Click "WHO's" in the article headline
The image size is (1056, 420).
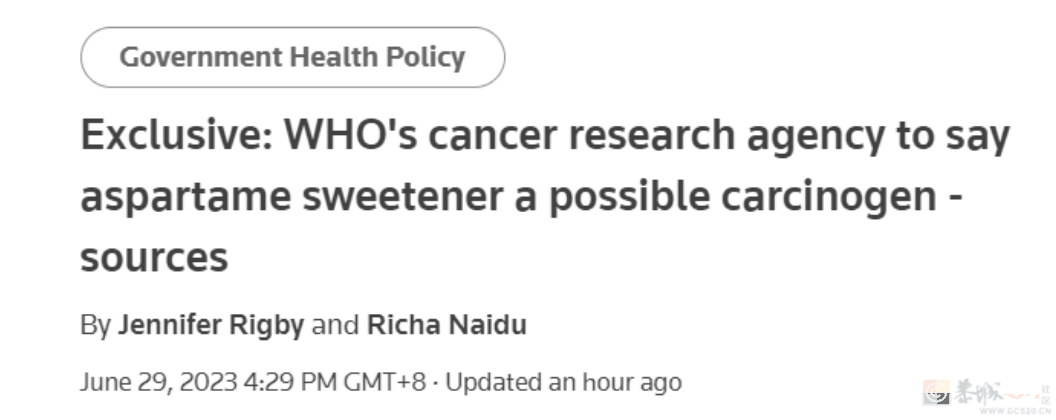[350, 135]
